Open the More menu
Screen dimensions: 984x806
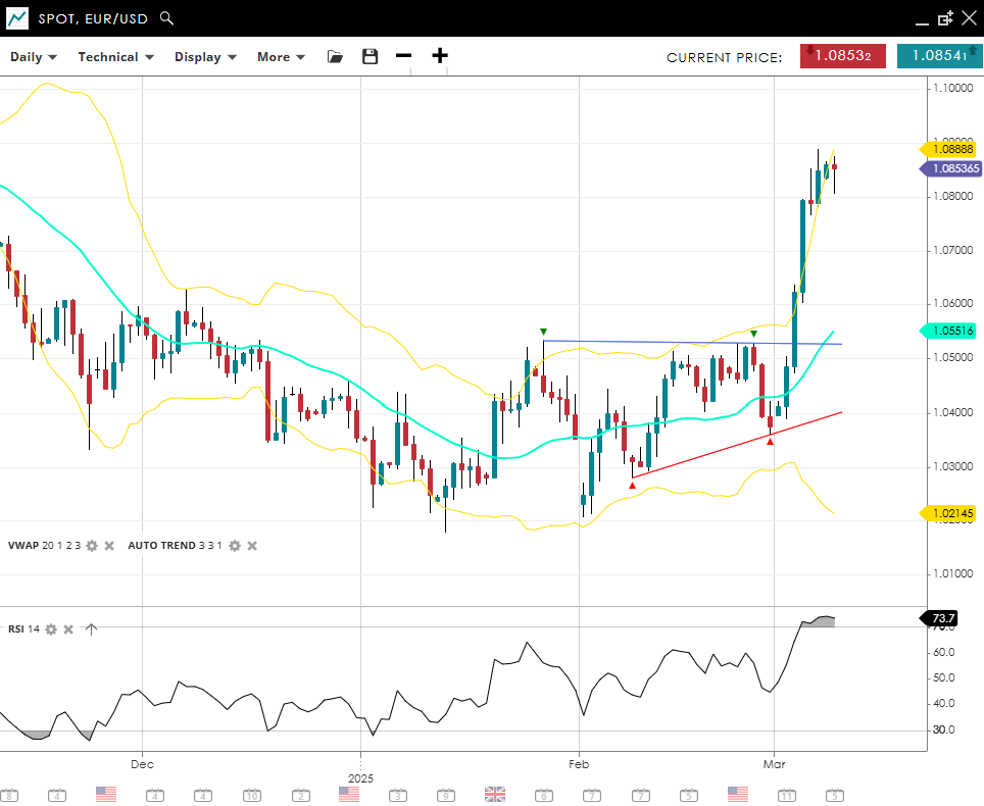click(281, 57)
